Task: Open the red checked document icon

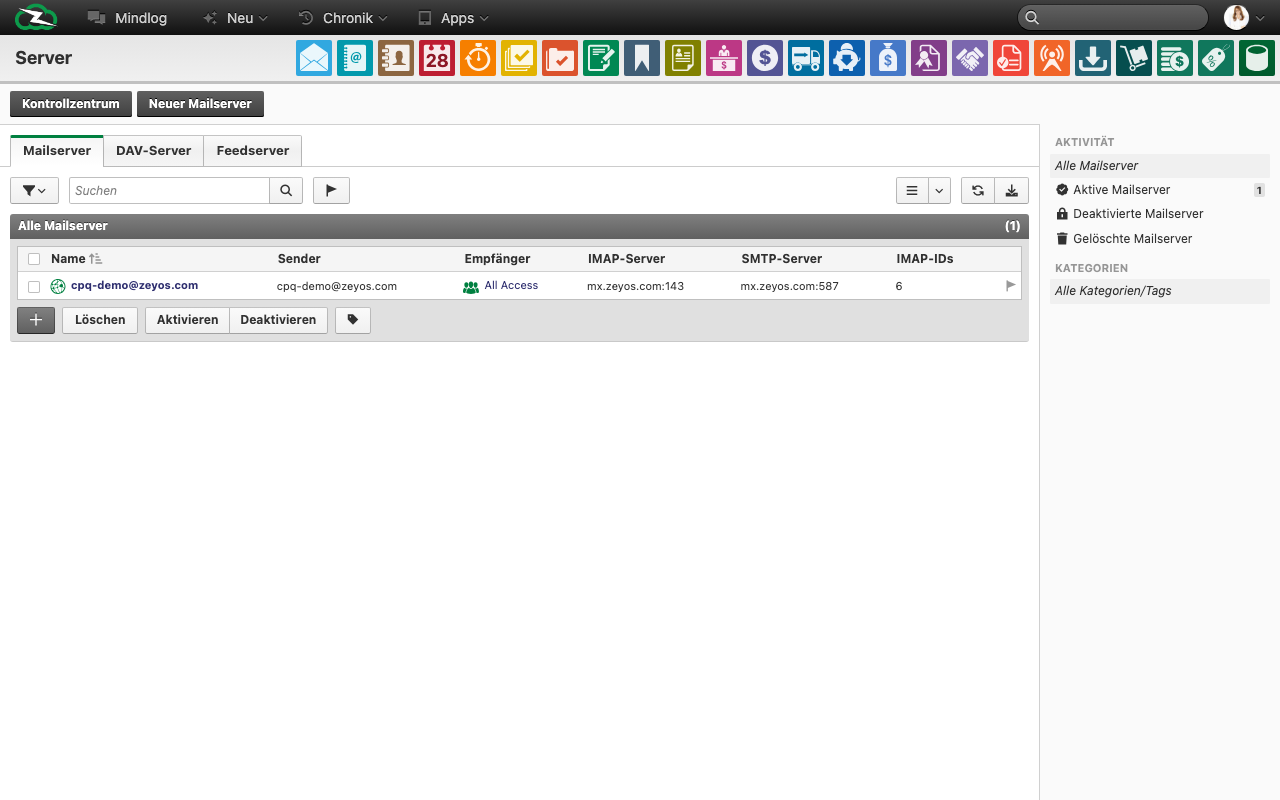Action: click(1011, 58)
